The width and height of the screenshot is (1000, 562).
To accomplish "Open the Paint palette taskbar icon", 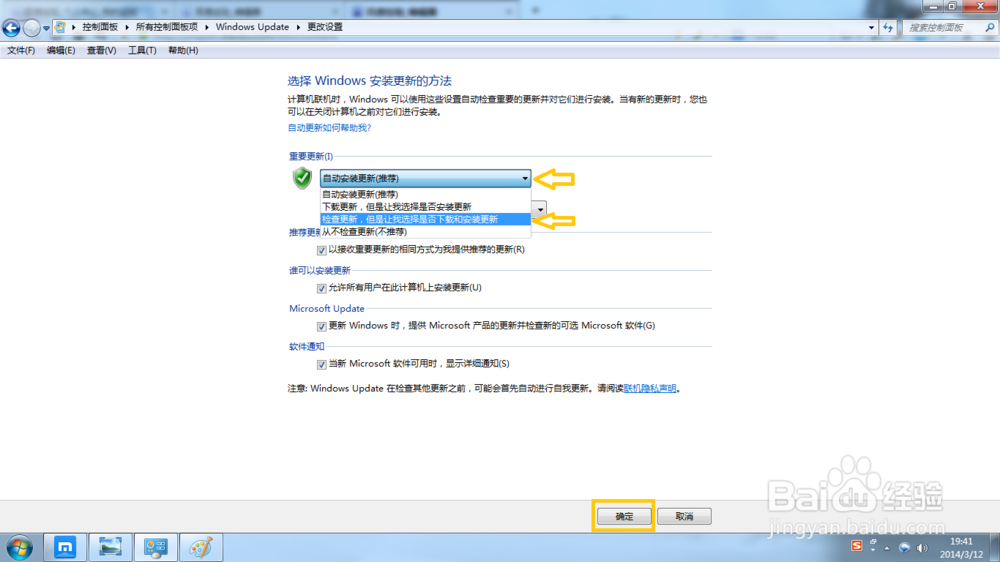I will (x=201, y=547).
